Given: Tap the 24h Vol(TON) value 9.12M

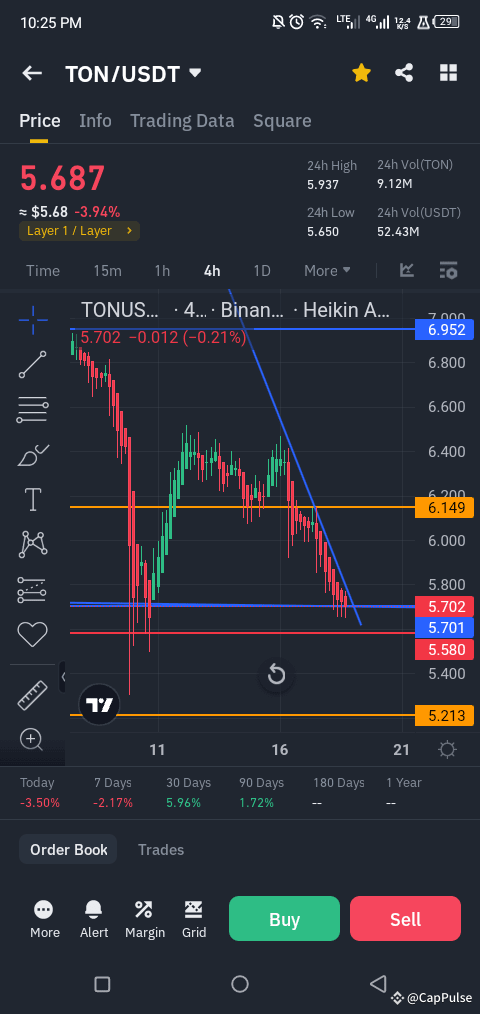Looking at the screenshot, I should tap(395, 185).
